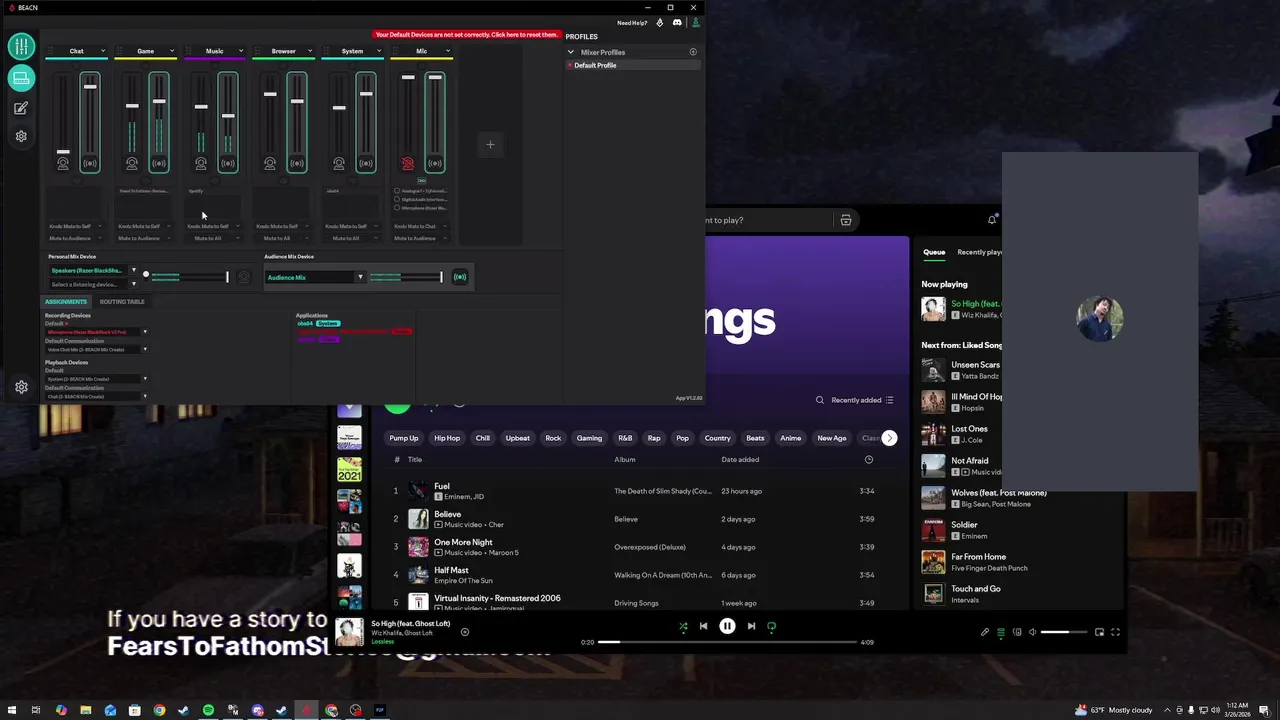
Task: Toggle shuffle in Spotify player
Action: pyautogui.click(x=683, y=626)
